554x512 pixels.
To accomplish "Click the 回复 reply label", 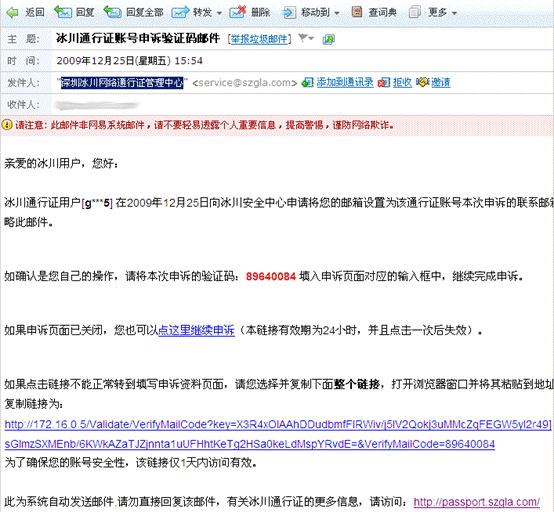I will pyautogui.click(x=85, y=13).
